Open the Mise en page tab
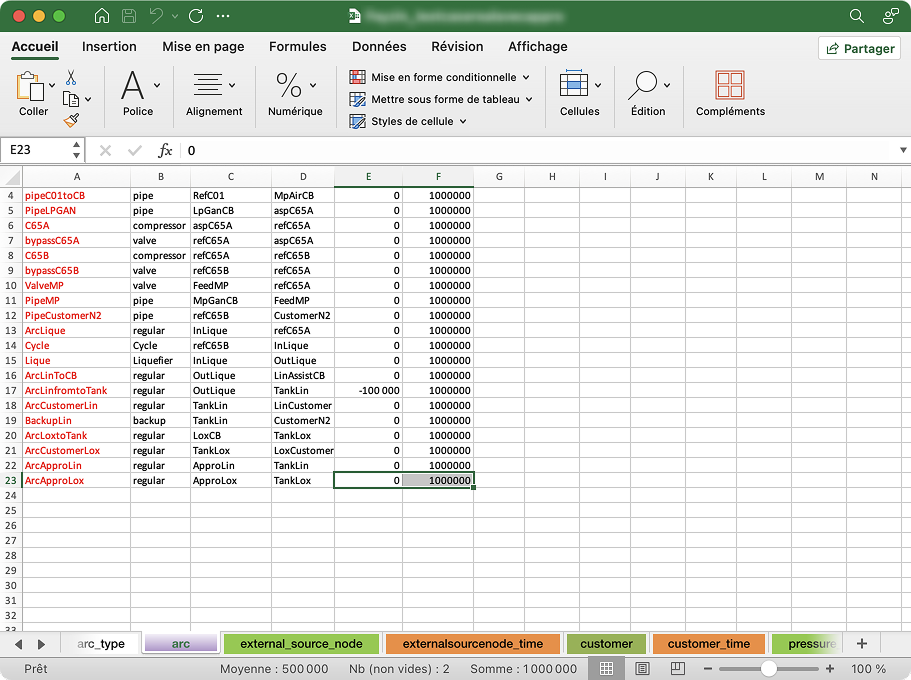The width and height of the screenshot is (911, 680). tap(203, 46)
